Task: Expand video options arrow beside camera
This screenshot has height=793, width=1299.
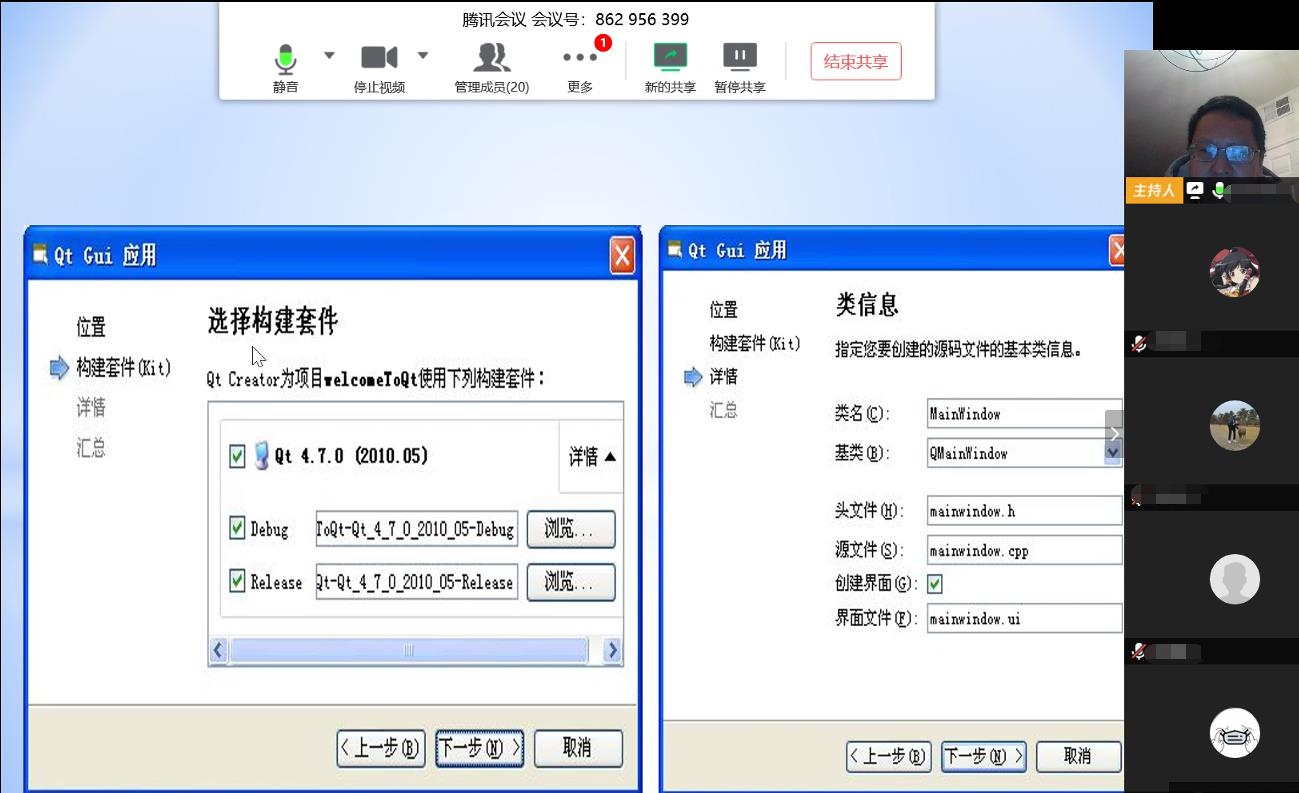Action: tap(423, 55)
